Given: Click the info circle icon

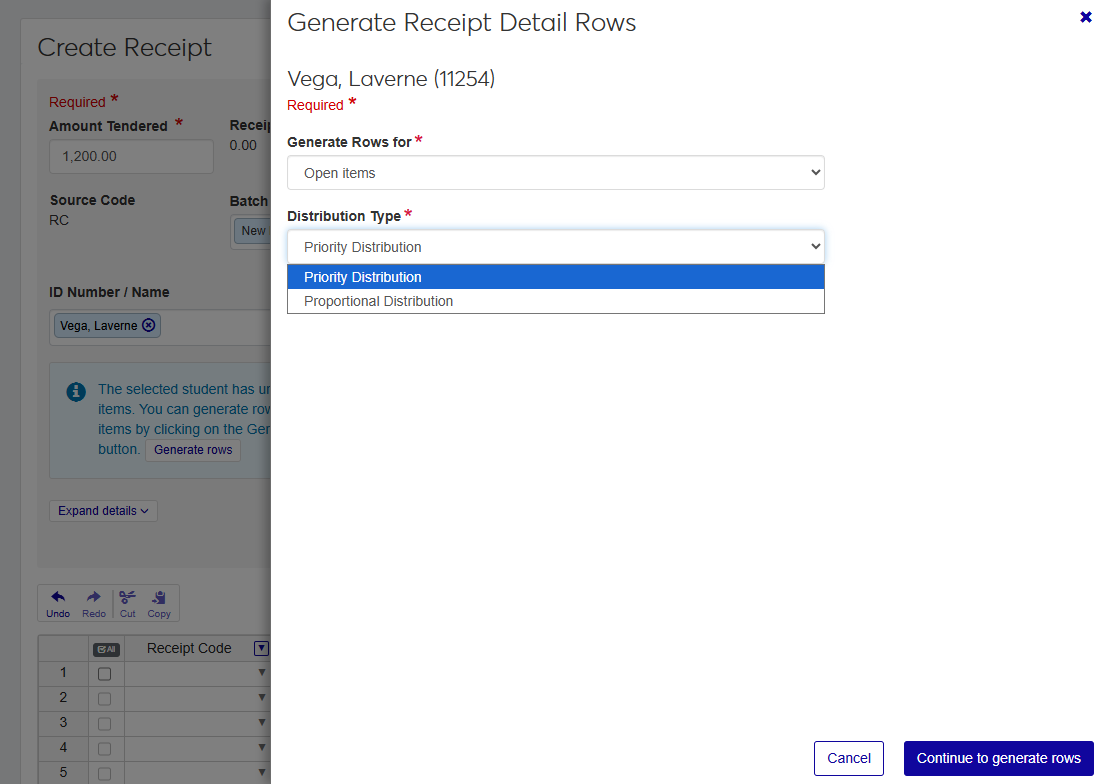Looking at the screenshot, I should tap(76, 392).
